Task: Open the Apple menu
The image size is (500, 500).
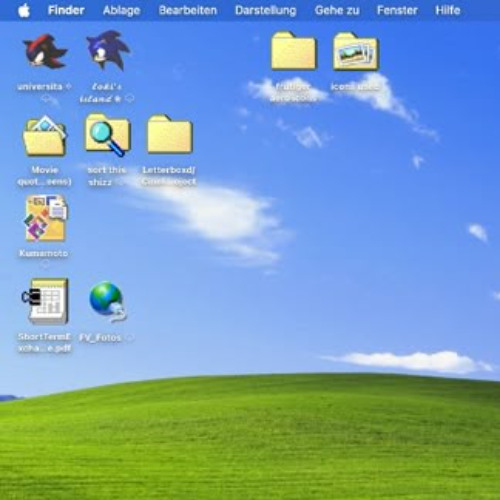Action: pyautogui.click(x=24, y=10)
